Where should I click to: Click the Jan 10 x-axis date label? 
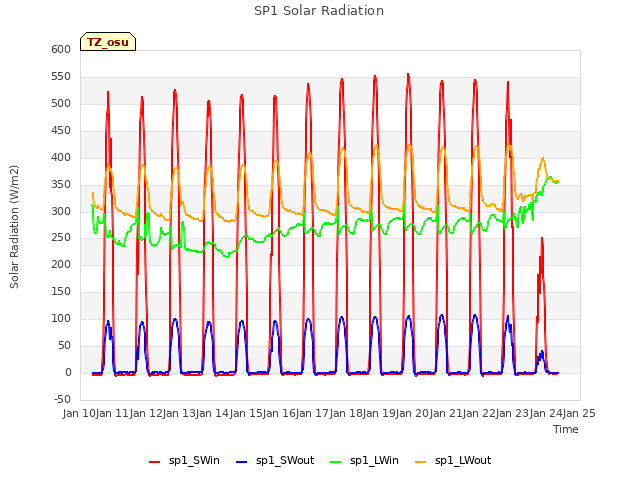(x=79, y=413)
